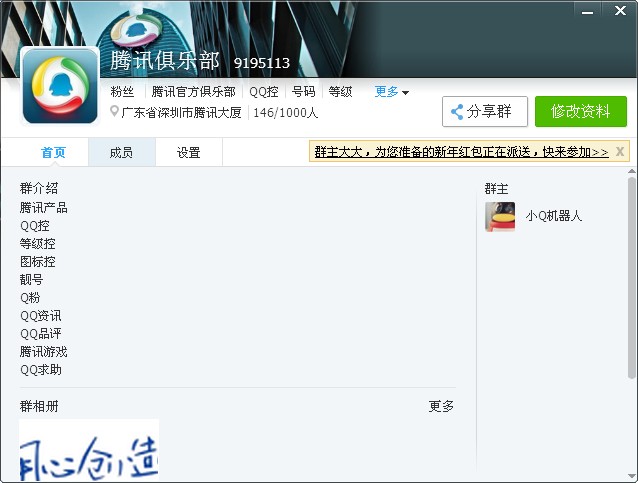This screenshot has width=638, height=483.
Task: Click the group name 腾讯俱乐部 title
Action: [165, 61]
